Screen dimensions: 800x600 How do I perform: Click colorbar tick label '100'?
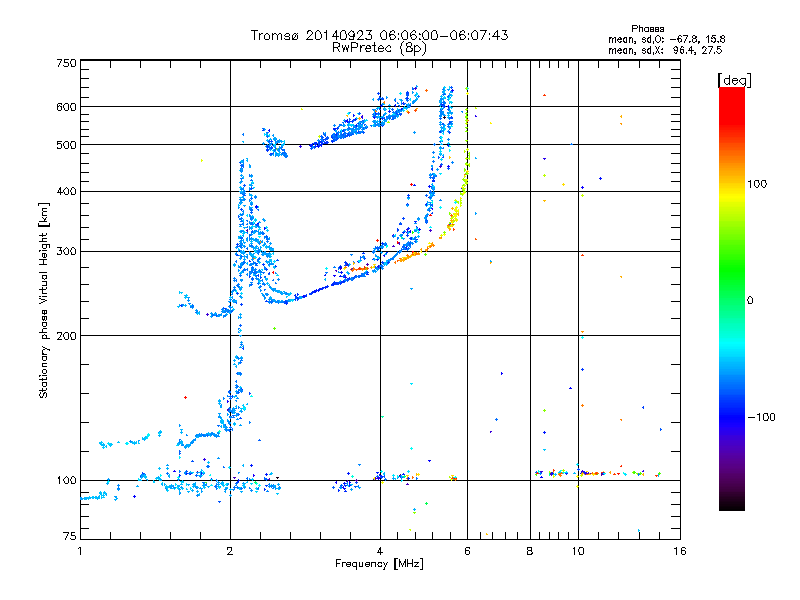coord(757,184)
